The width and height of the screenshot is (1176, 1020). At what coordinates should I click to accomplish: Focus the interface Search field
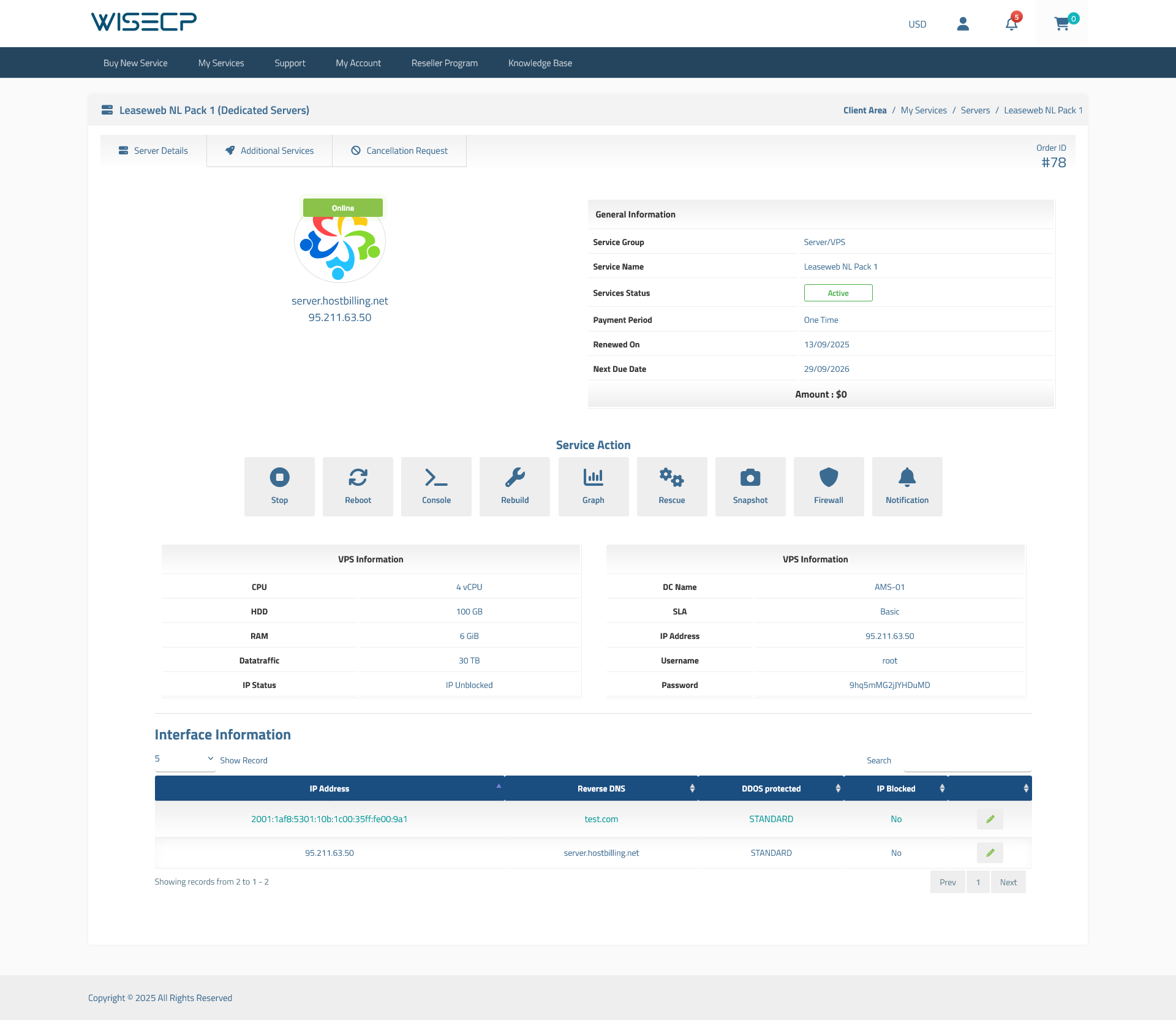click(x=967, y=760)
